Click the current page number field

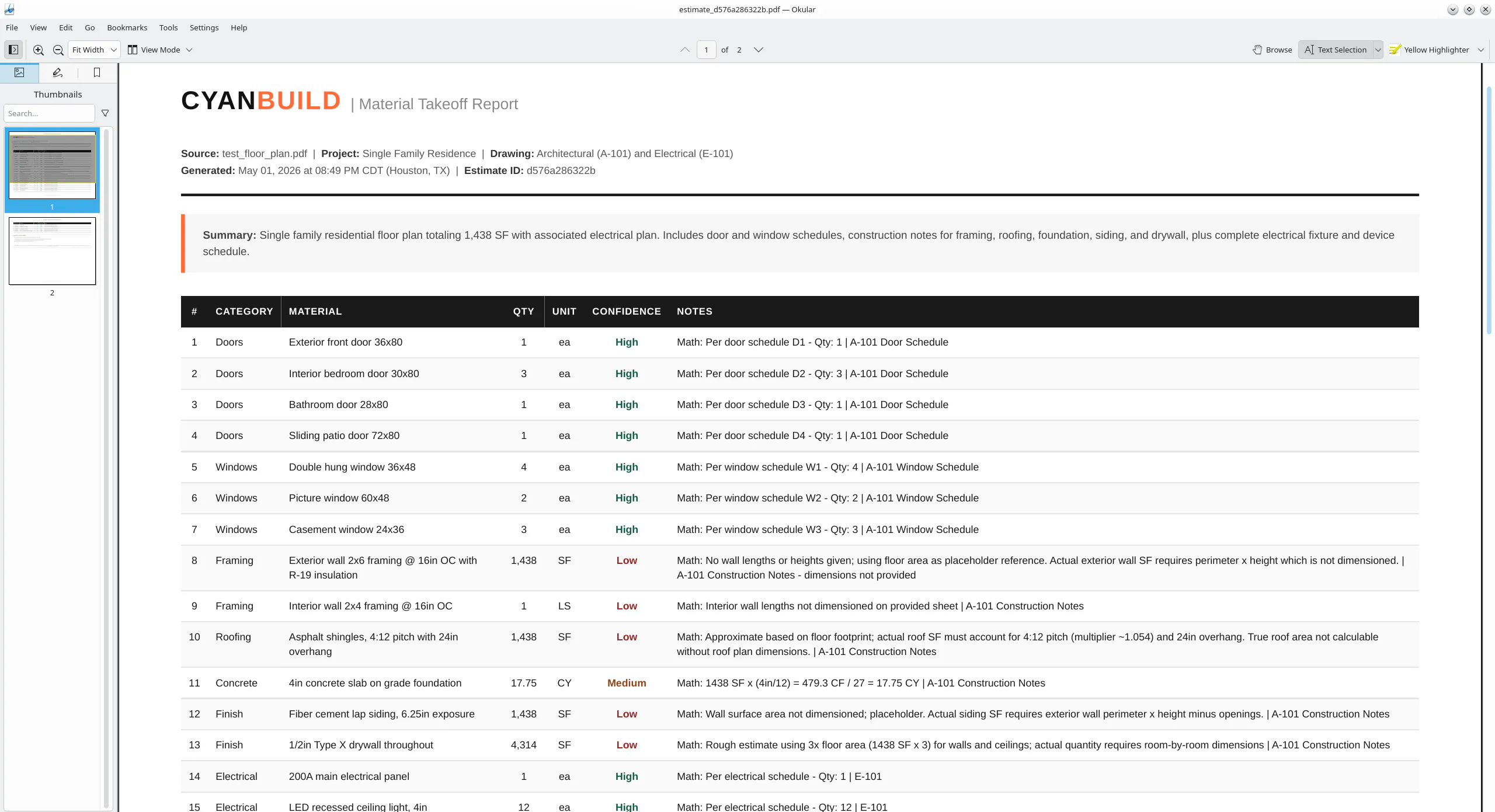[706, 50]
